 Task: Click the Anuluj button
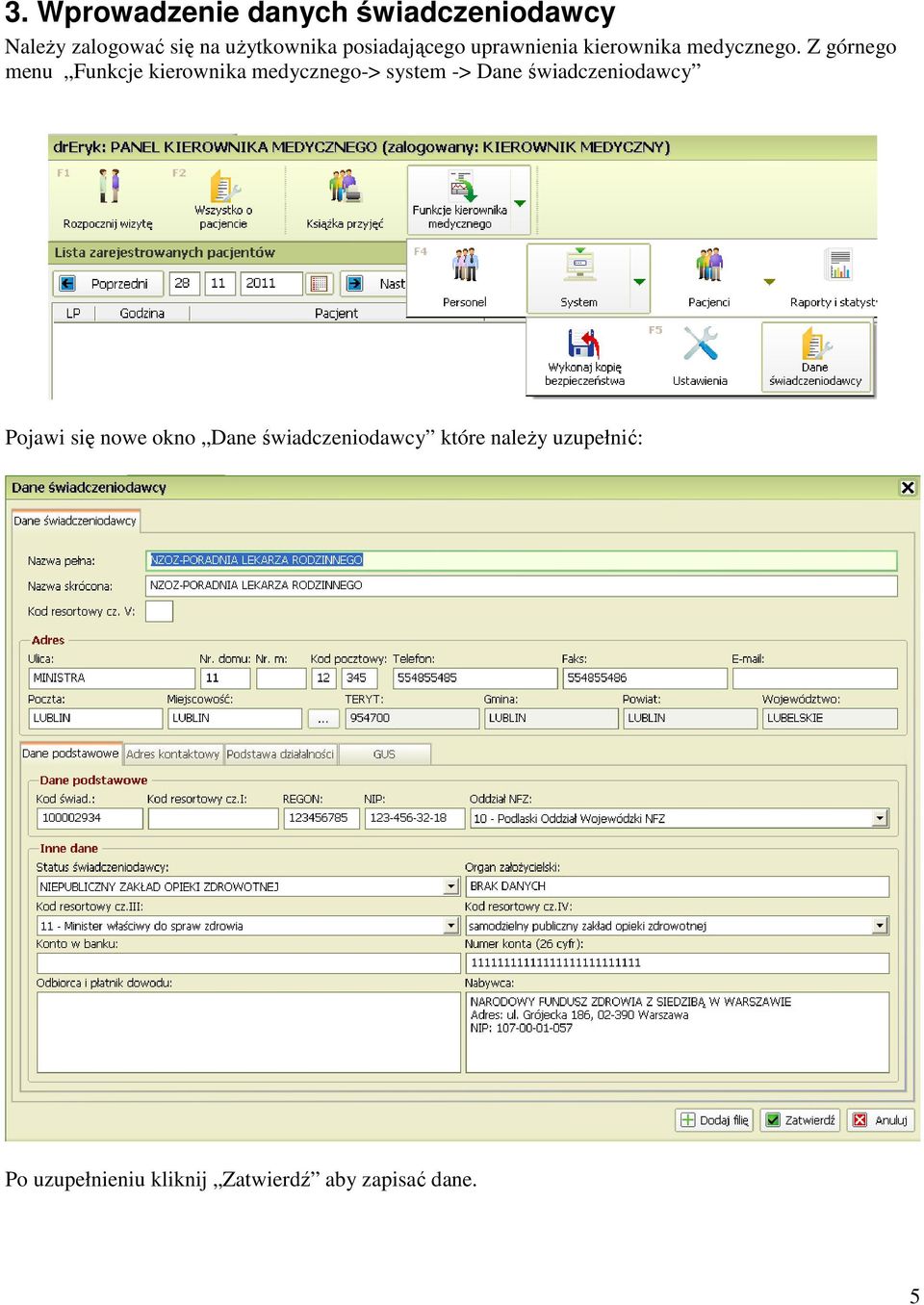click(881, 1120)
